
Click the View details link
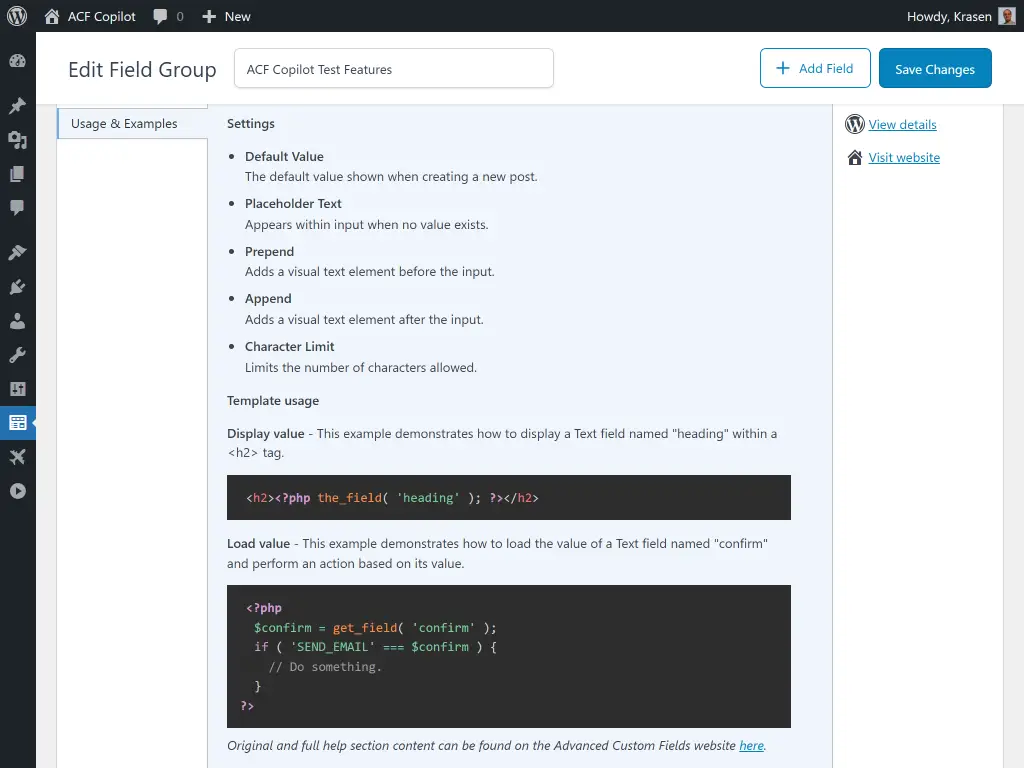coord(902,124)
